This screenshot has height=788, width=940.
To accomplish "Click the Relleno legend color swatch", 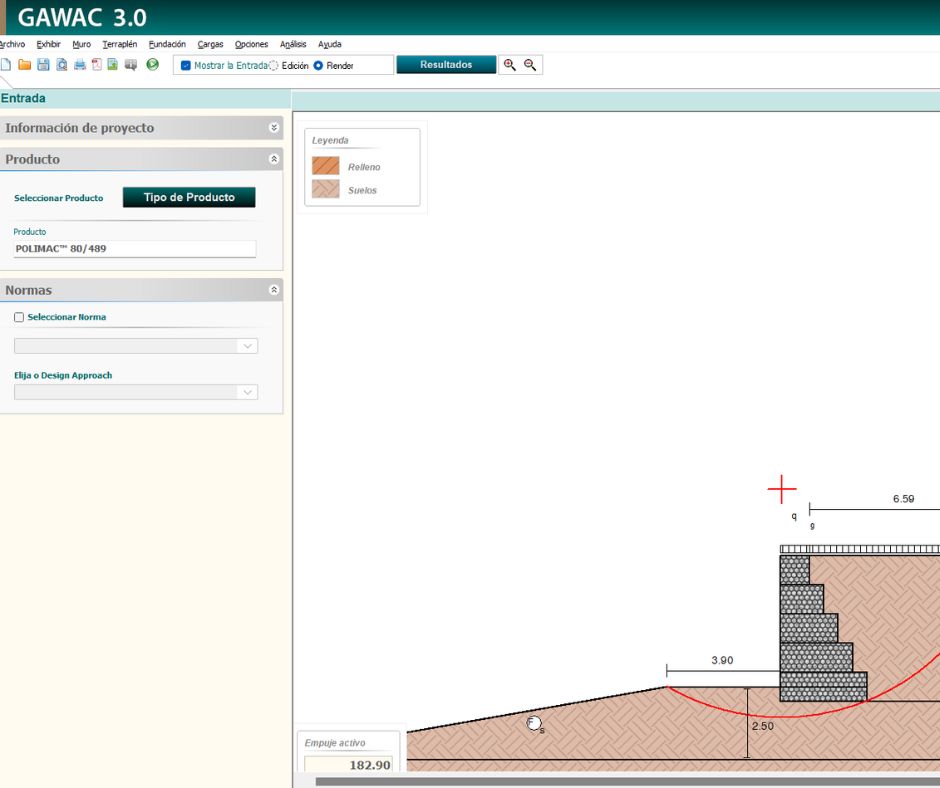I will pos(325,166).
